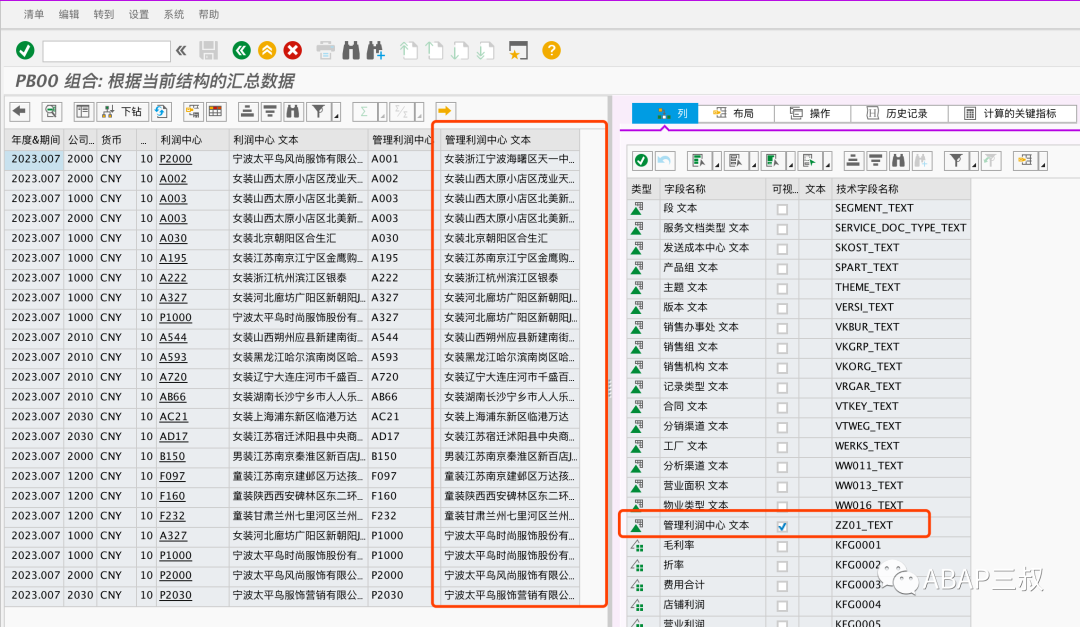This screenshot has height=627, width=1080.
Task: Uncheck the 管理利润中心 文本 visible checkbox
Action: click(x=782, y=526)
